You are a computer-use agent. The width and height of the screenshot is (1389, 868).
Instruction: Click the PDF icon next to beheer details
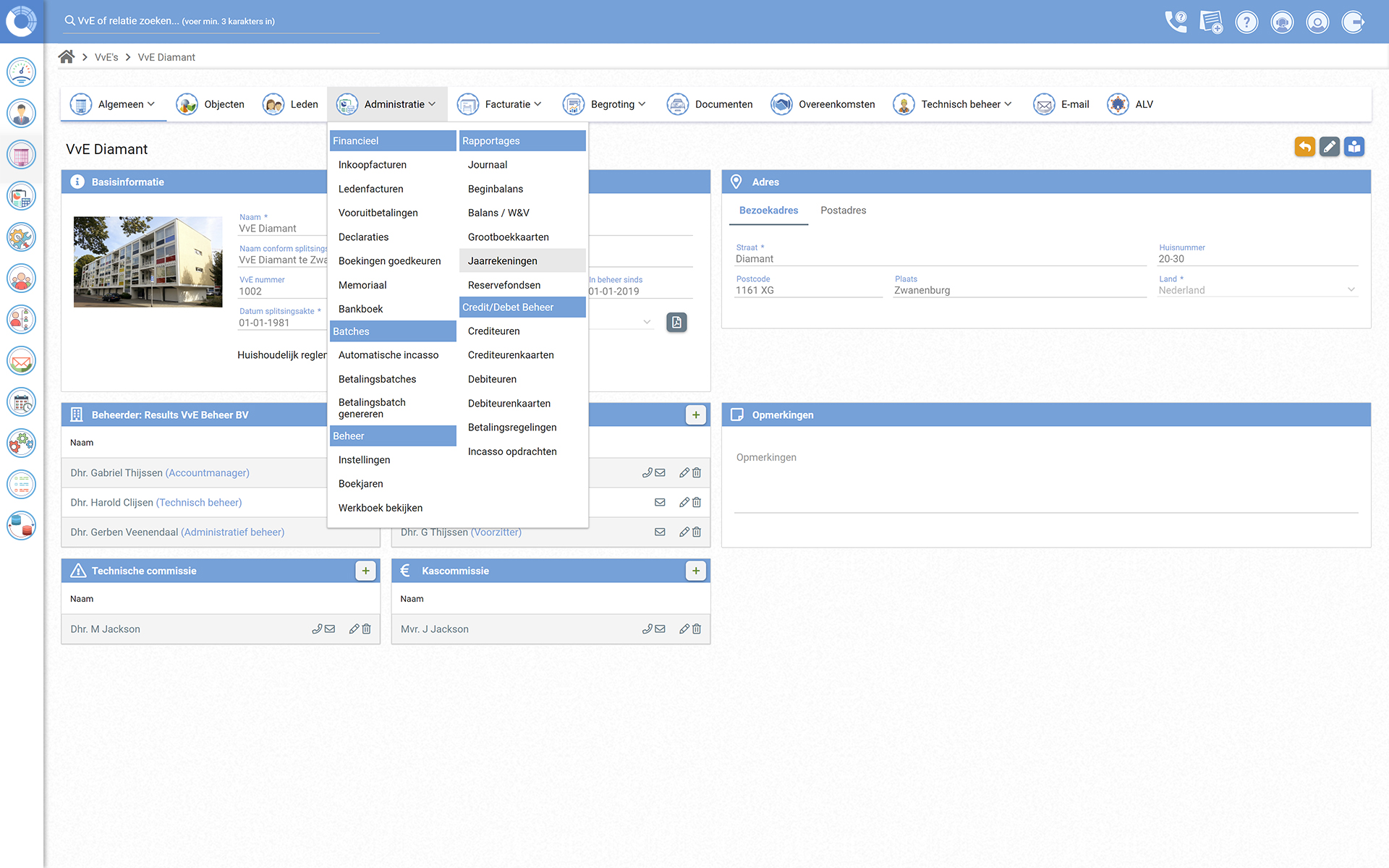(x=676, y=323)
